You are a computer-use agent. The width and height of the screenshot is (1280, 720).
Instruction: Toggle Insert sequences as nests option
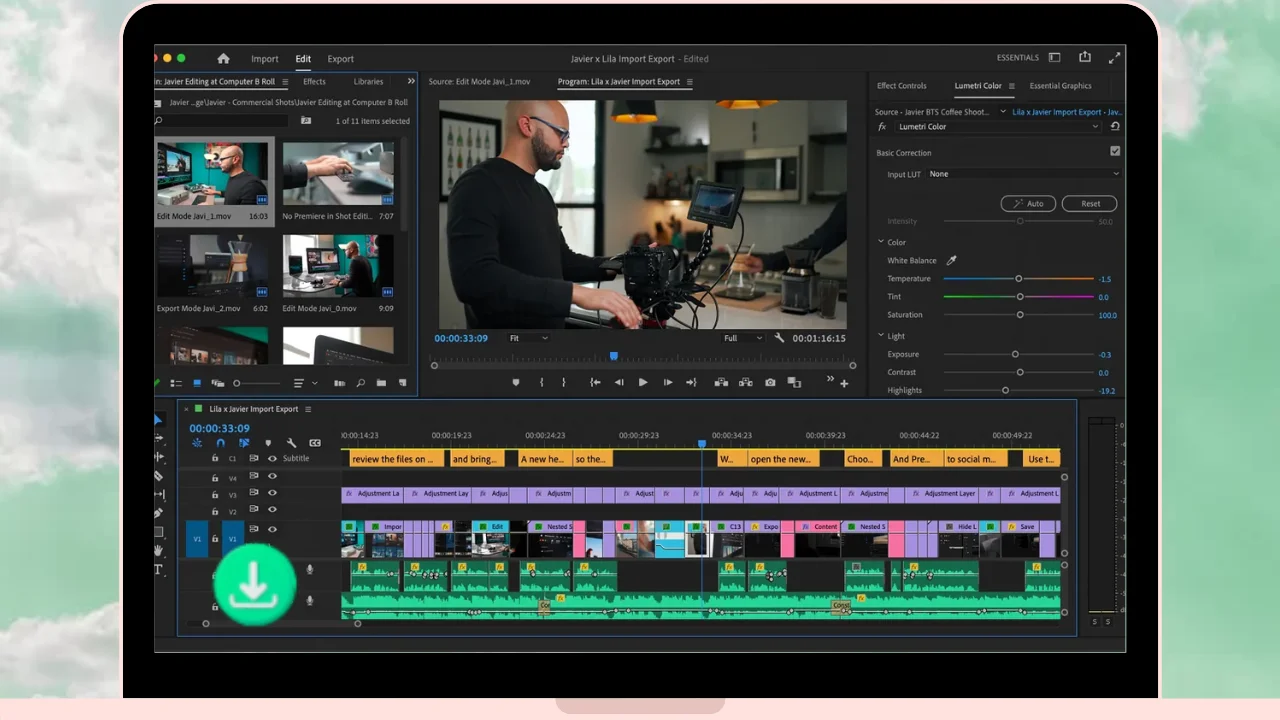pyautogui.click(x=197, y=443)
